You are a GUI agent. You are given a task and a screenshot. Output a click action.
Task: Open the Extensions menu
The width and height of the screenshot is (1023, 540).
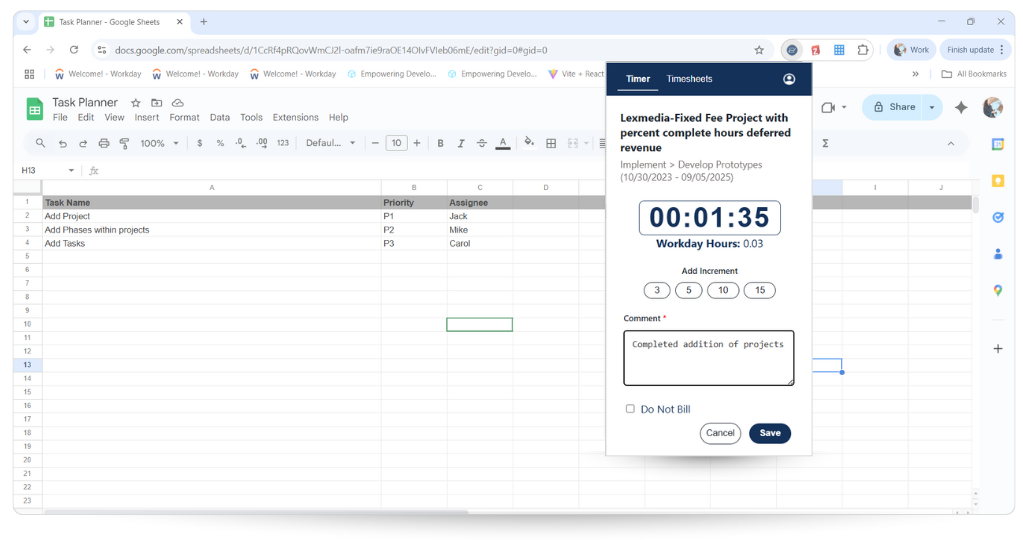tap(296, 117)
